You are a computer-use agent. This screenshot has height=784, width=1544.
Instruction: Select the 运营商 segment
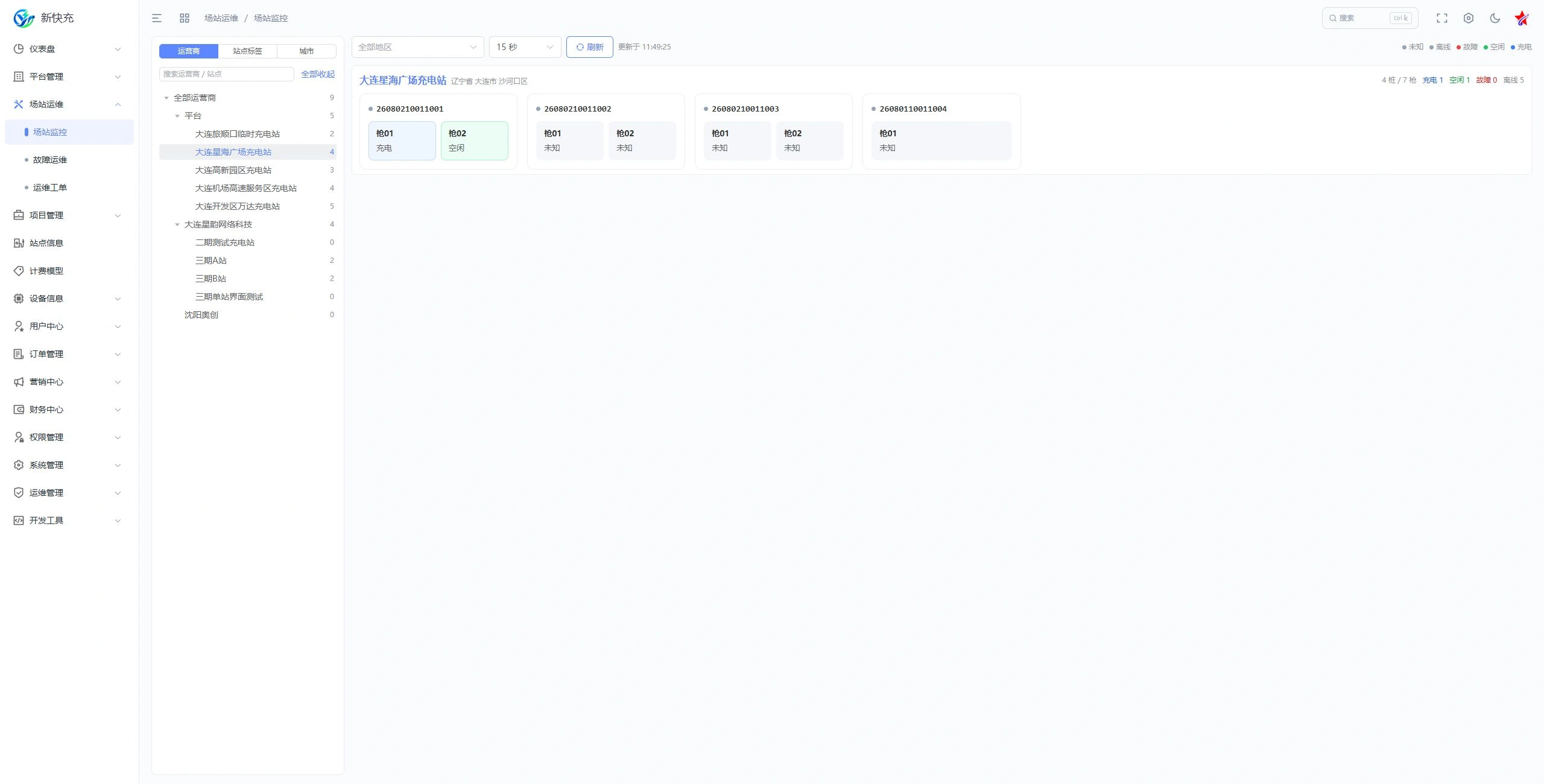pyautogui.click(x=189, y=51)
